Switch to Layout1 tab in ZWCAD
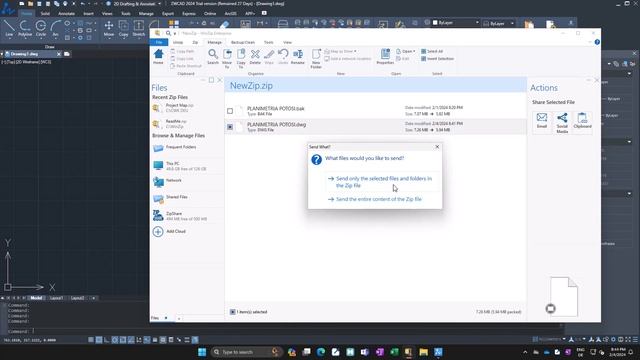The height and width of the screenshot is (360, 640). point(56,298)
